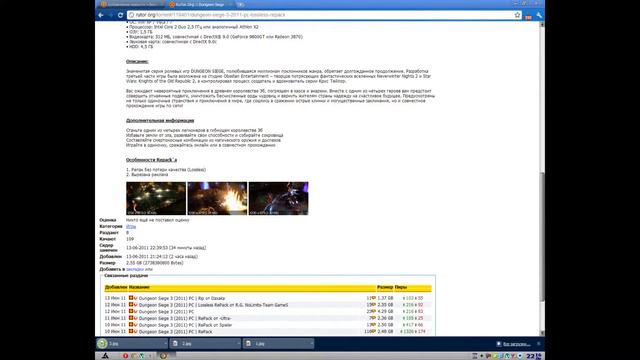The image size is (640, 360).
Task: Open the last 'Dungeon Siege 3 (2011) PC | RePack' link
Action: pos(176,332)
